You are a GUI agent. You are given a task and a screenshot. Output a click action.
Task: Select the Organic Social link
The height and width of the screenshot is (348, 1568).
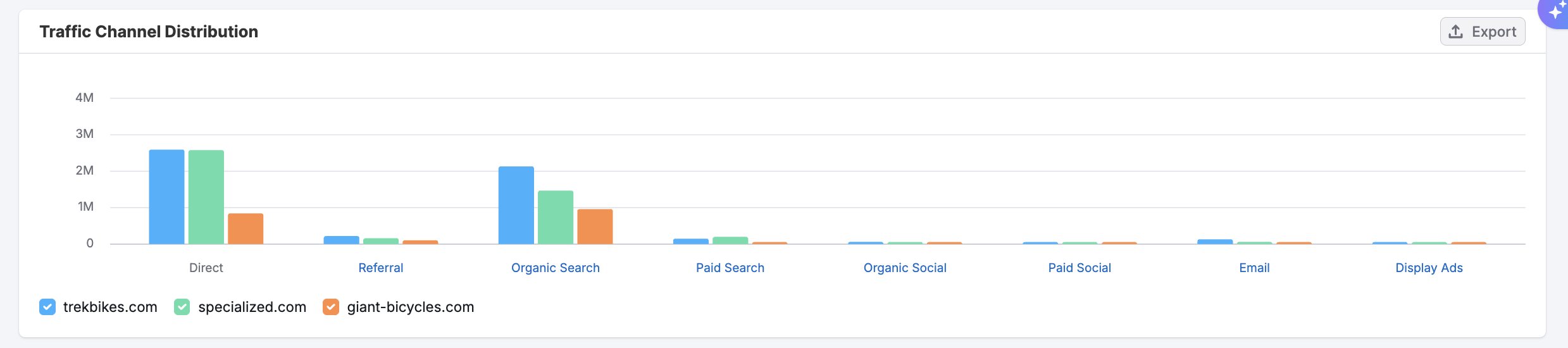coord(904,268)
